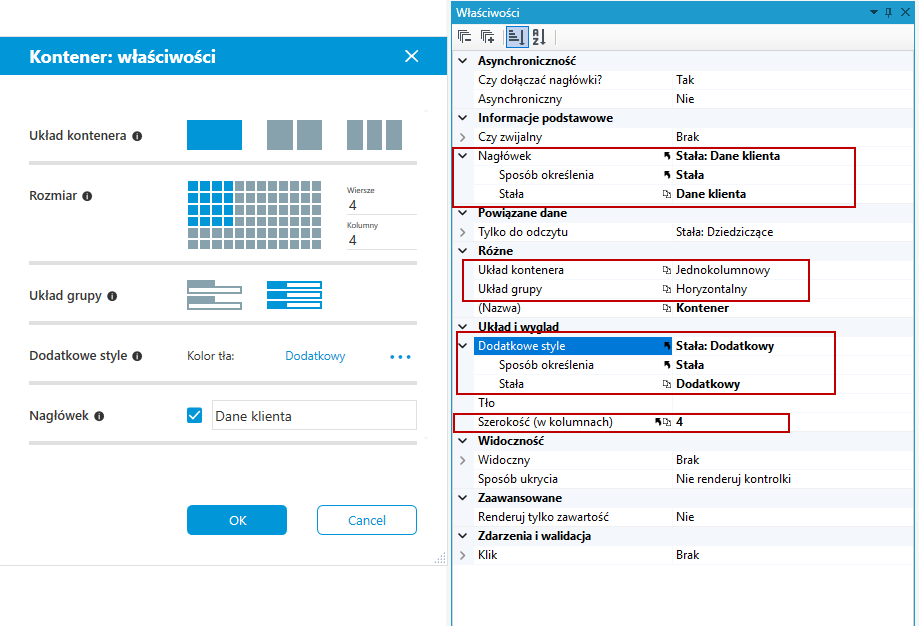
Task: Cancel the container properties dialog
Action: coord(367,520)
